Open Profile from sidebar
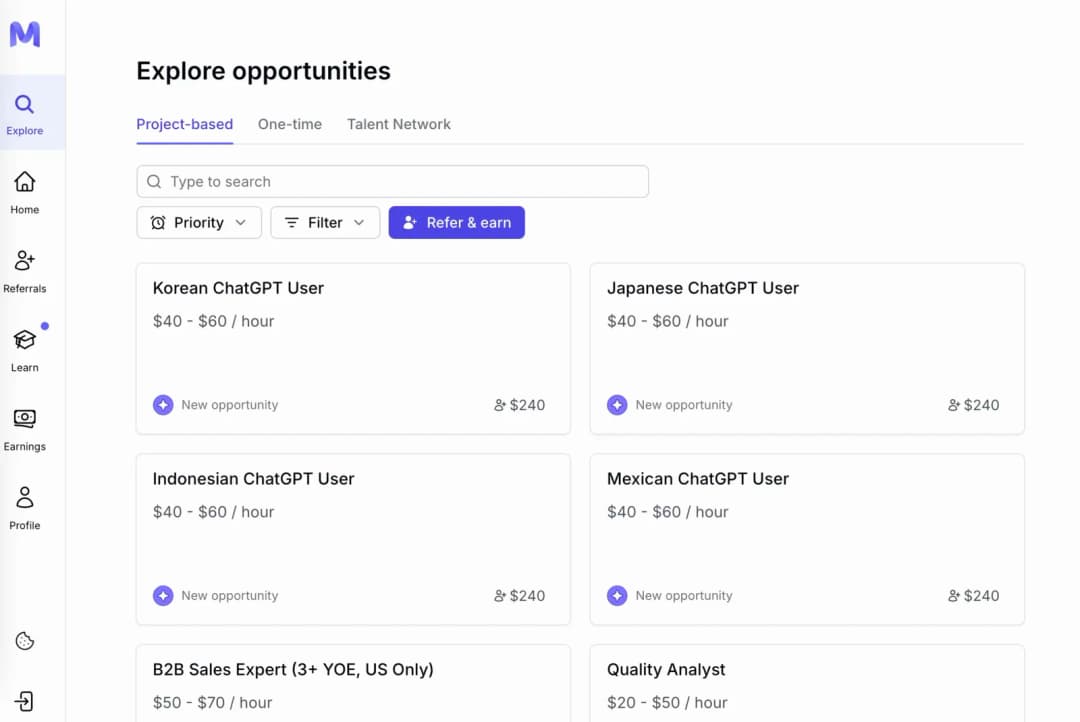This screenshot has width=1080, height=722. pos(25,508)
